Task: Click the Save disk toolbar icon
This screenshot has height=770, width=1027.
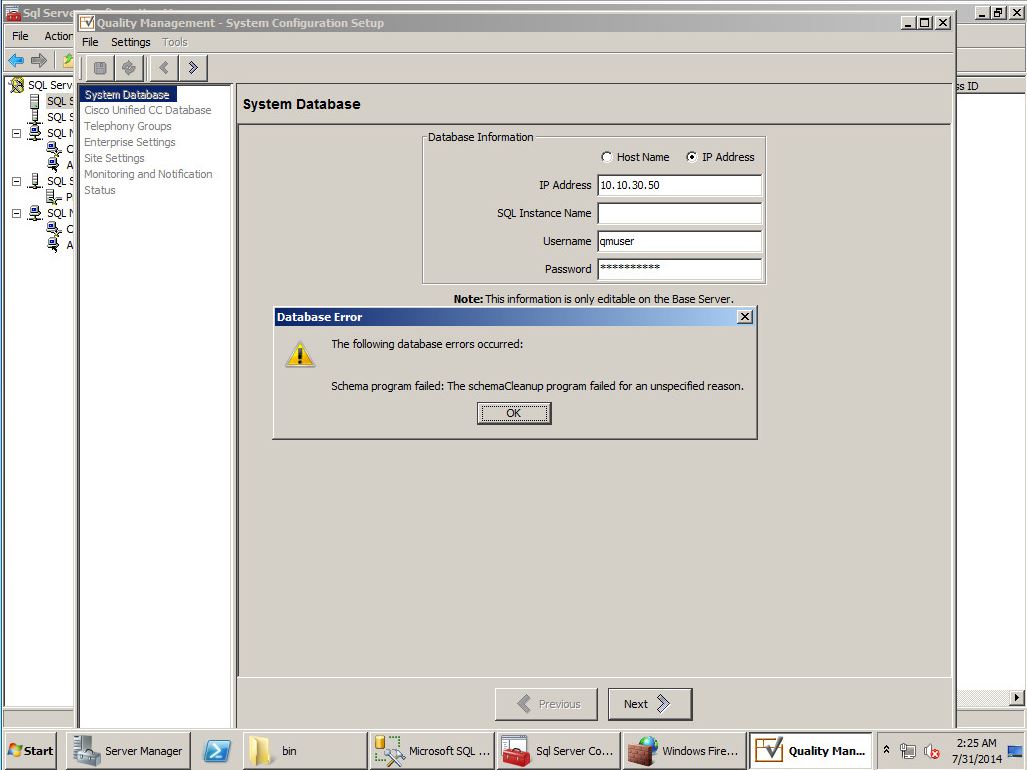Action: 100,67
